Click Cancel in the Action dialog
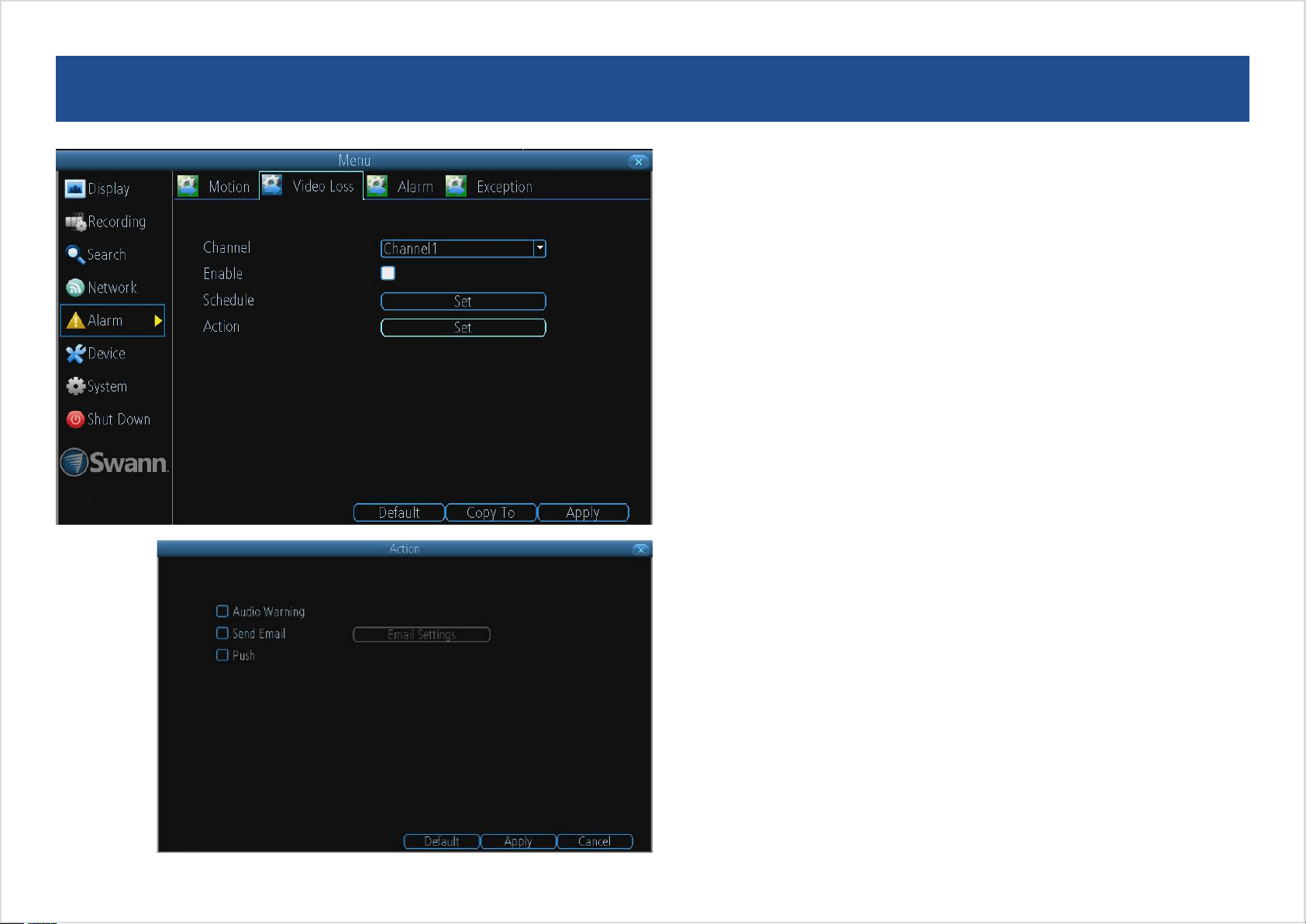Viewport: 1306px width, 924px height. coord(594,841)
